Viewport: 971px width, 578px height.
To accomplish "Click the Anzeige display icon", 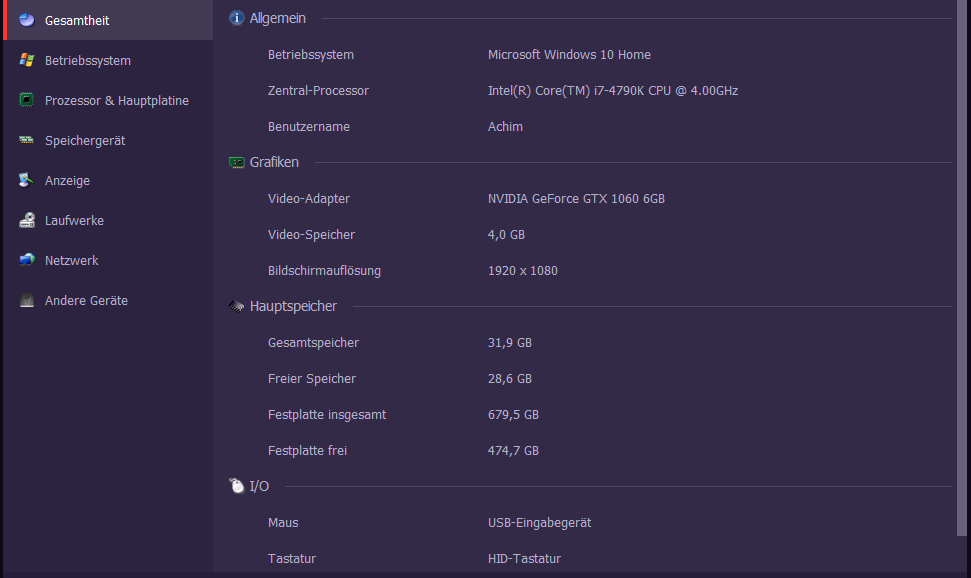I will [x=27, y=180].
